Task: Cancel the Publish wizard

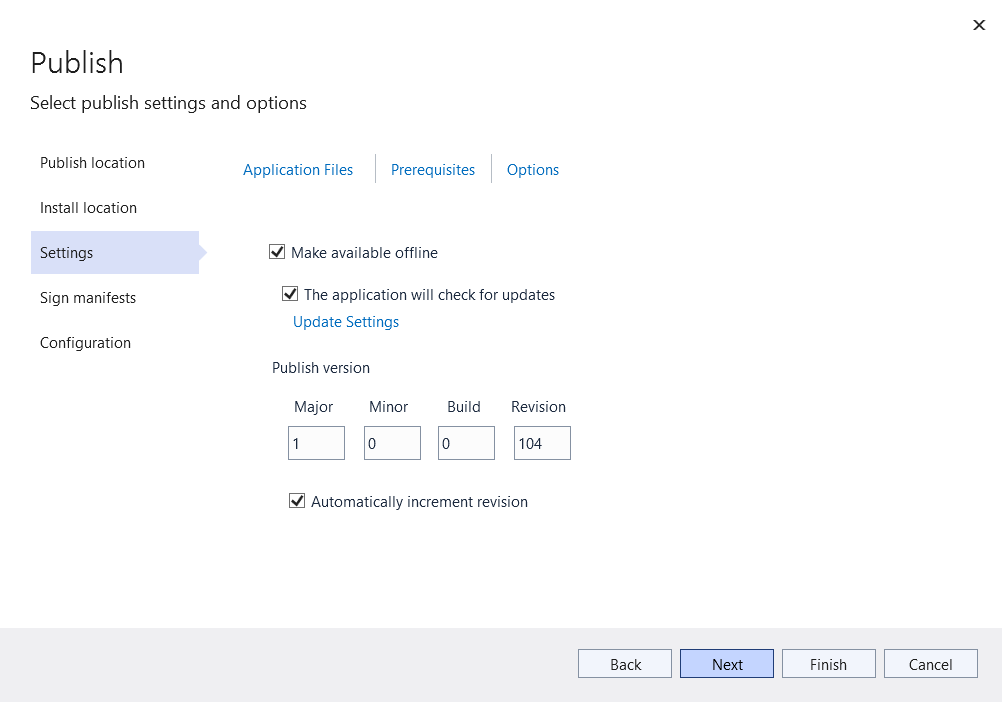Action: click(x=930, y=663)
